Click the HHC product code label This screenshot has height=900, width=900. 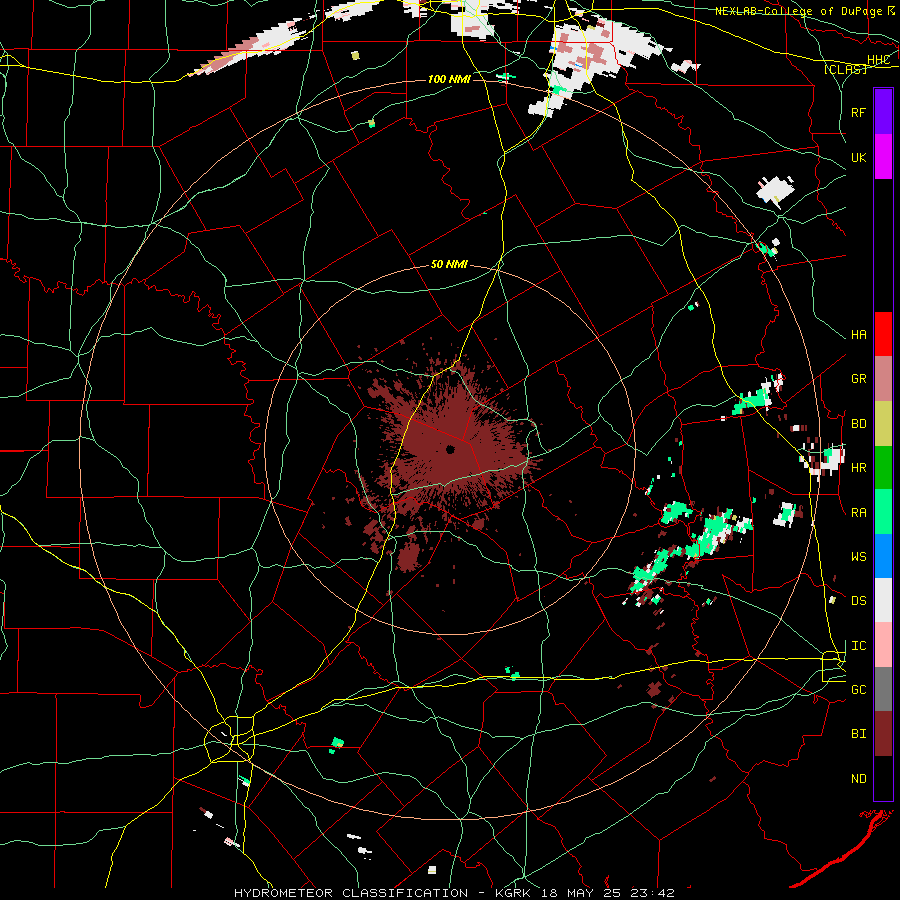[x=878, y=60]
